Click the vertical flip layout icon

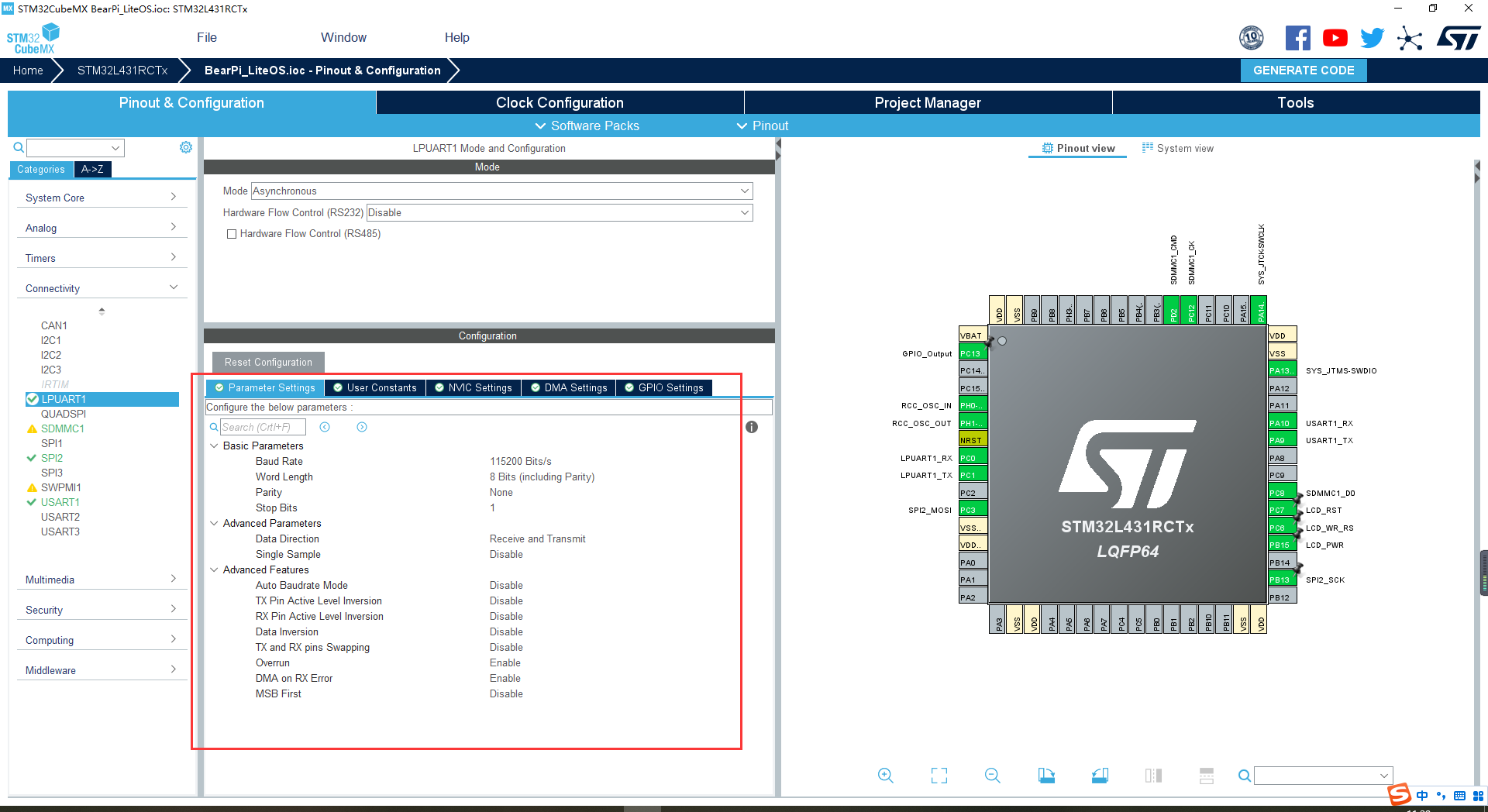(x=1153, y=776)
